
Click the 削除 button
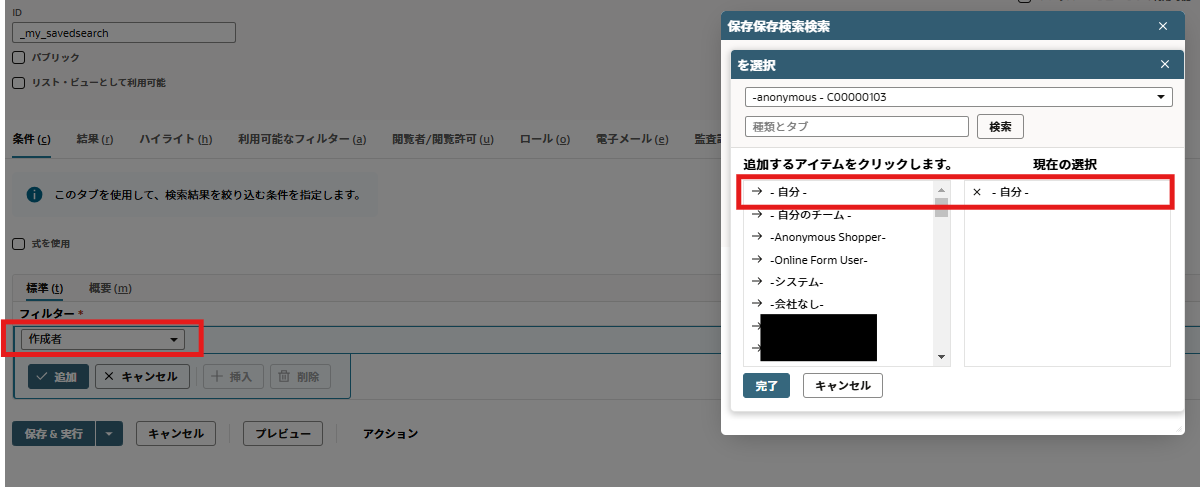(x=300, y=377)
